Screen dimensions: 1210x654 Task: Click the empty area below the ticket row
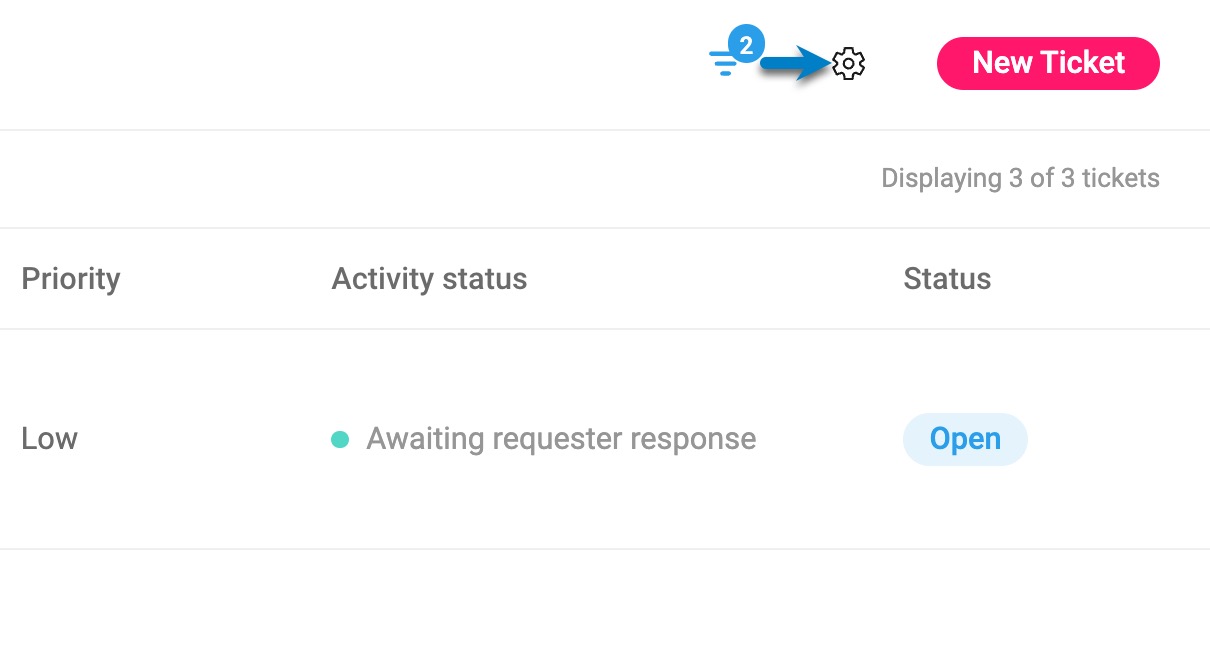tap(605, 600)
